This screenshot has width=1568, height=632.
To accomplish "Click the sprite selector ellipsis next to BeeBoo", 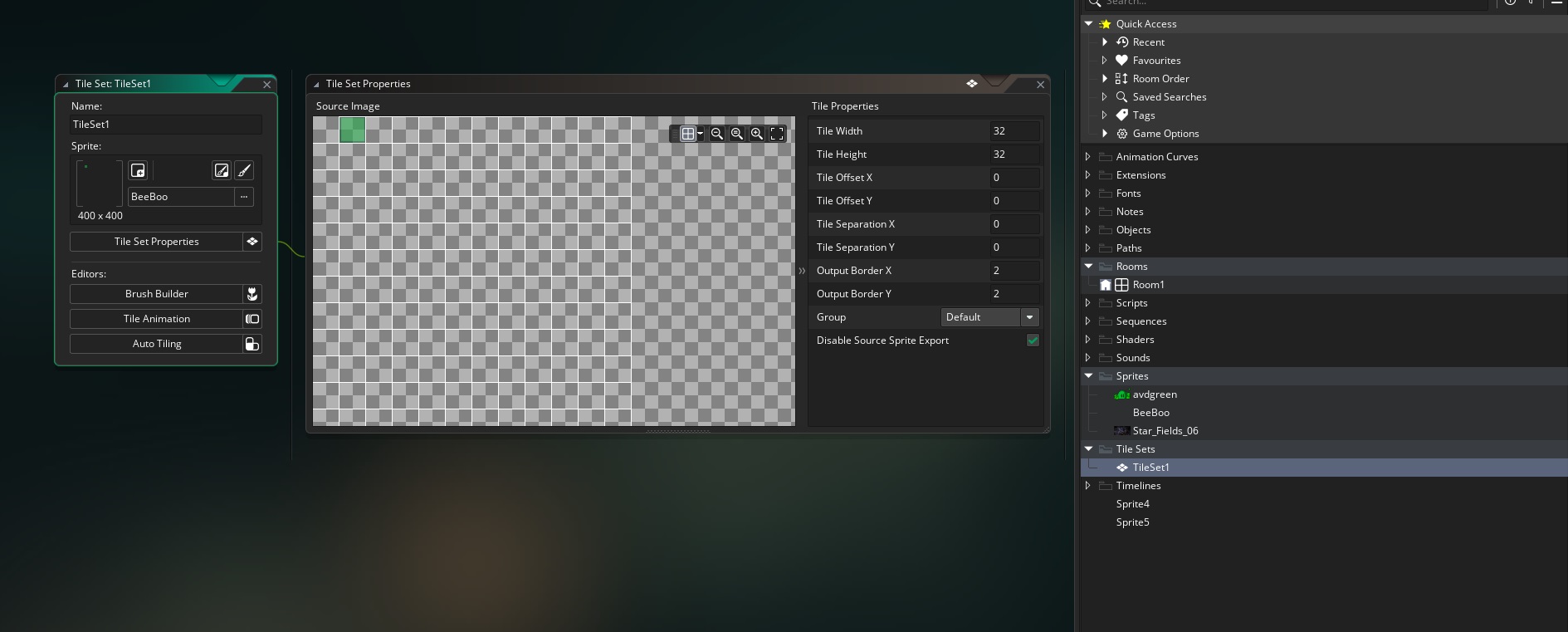I will tap(244, 197).
